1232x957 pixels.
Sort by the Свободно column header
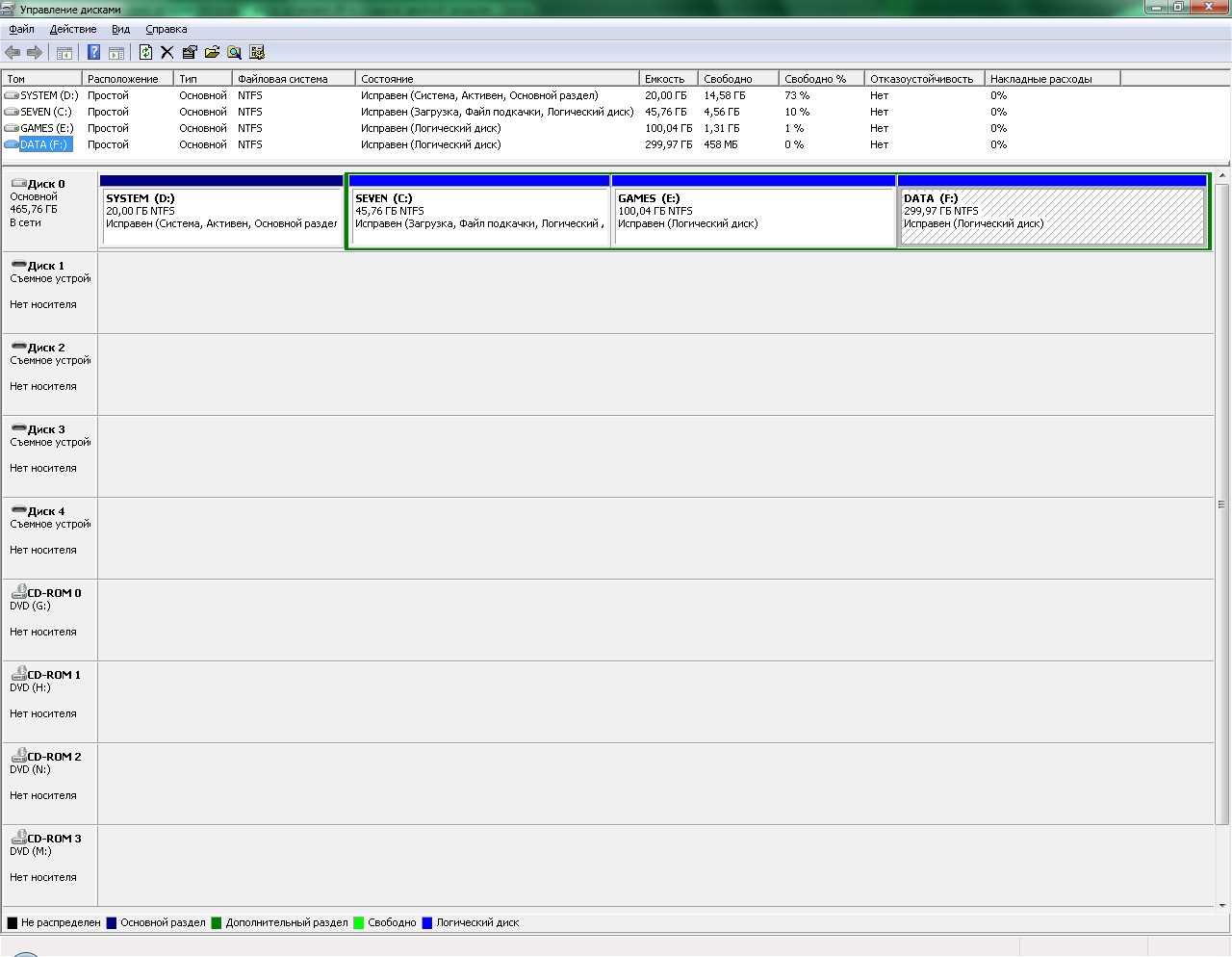click(737, 79)
